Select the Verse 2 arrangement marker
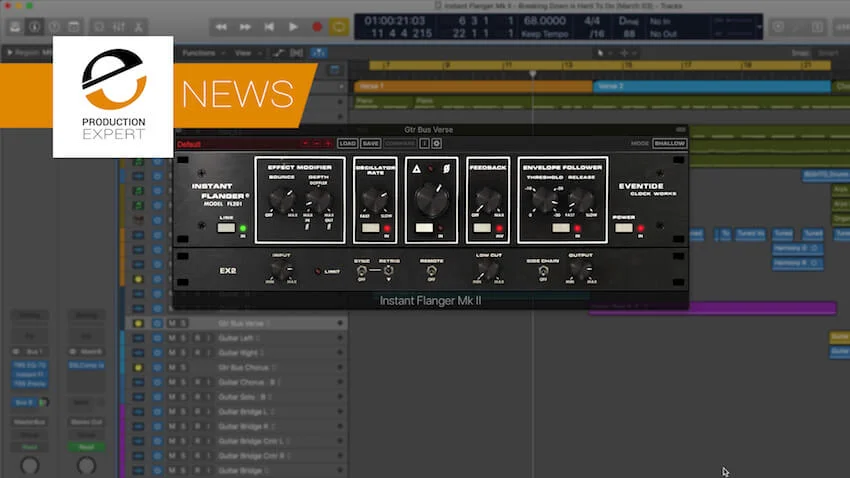850x478 pixels. tap(712, 86)
